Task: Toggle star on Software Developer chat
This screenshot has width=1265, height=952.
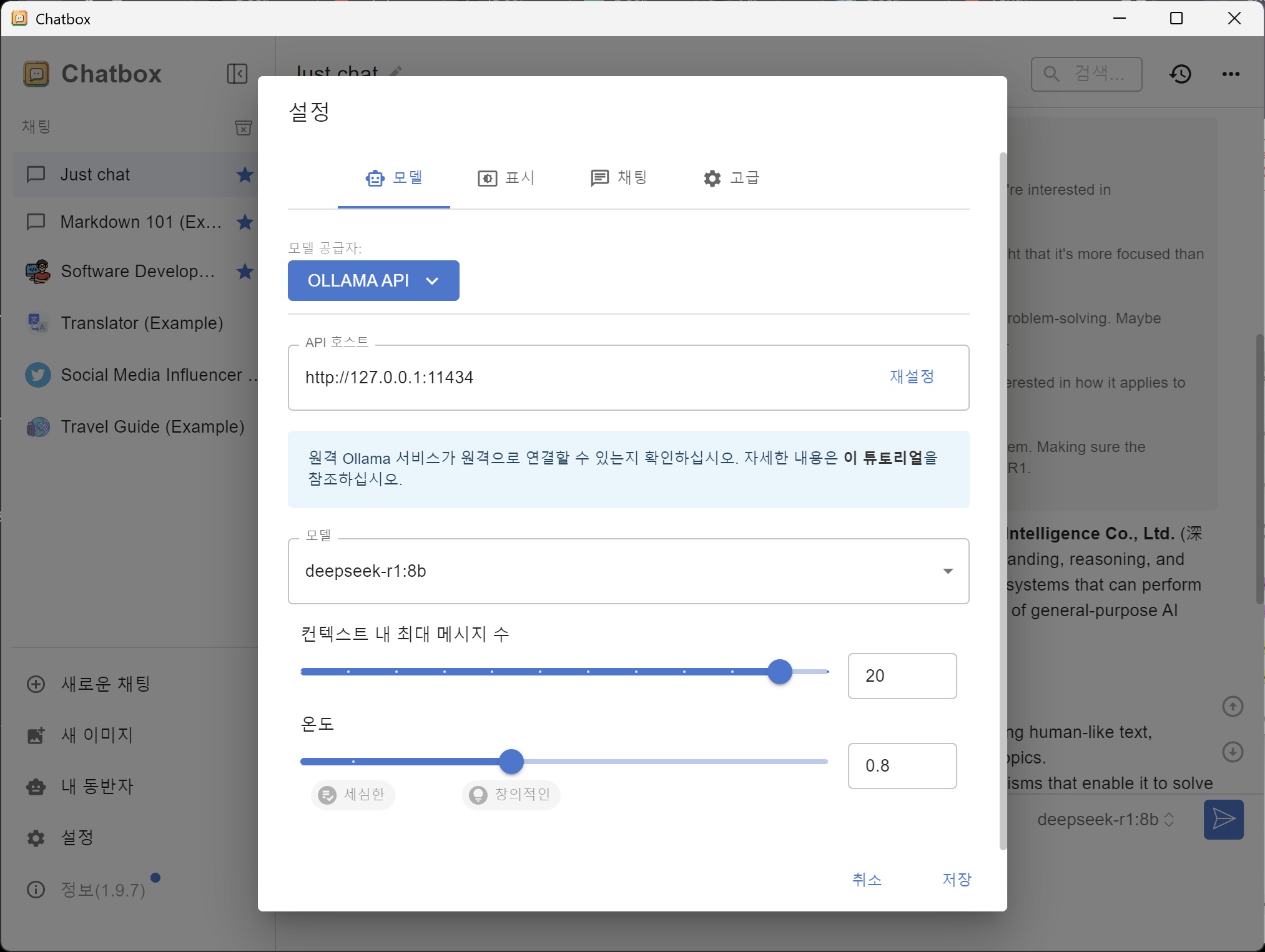Action: click(245, 272)
